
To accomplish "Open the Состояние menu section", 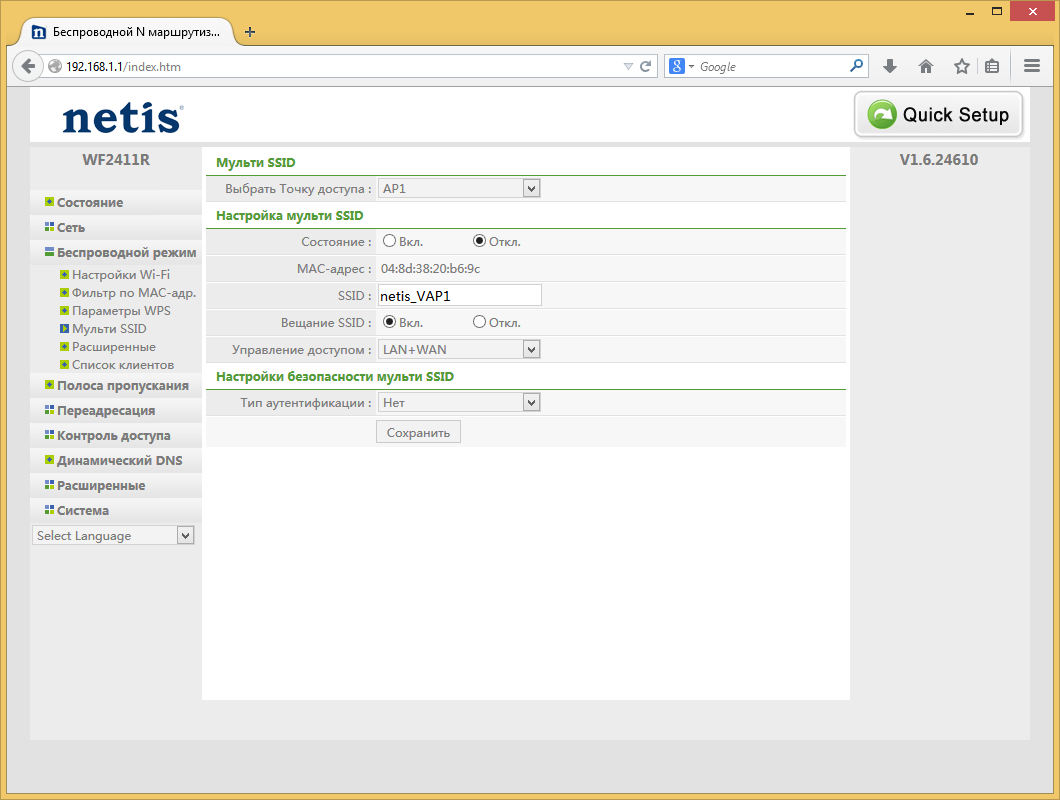I will 90,202.
